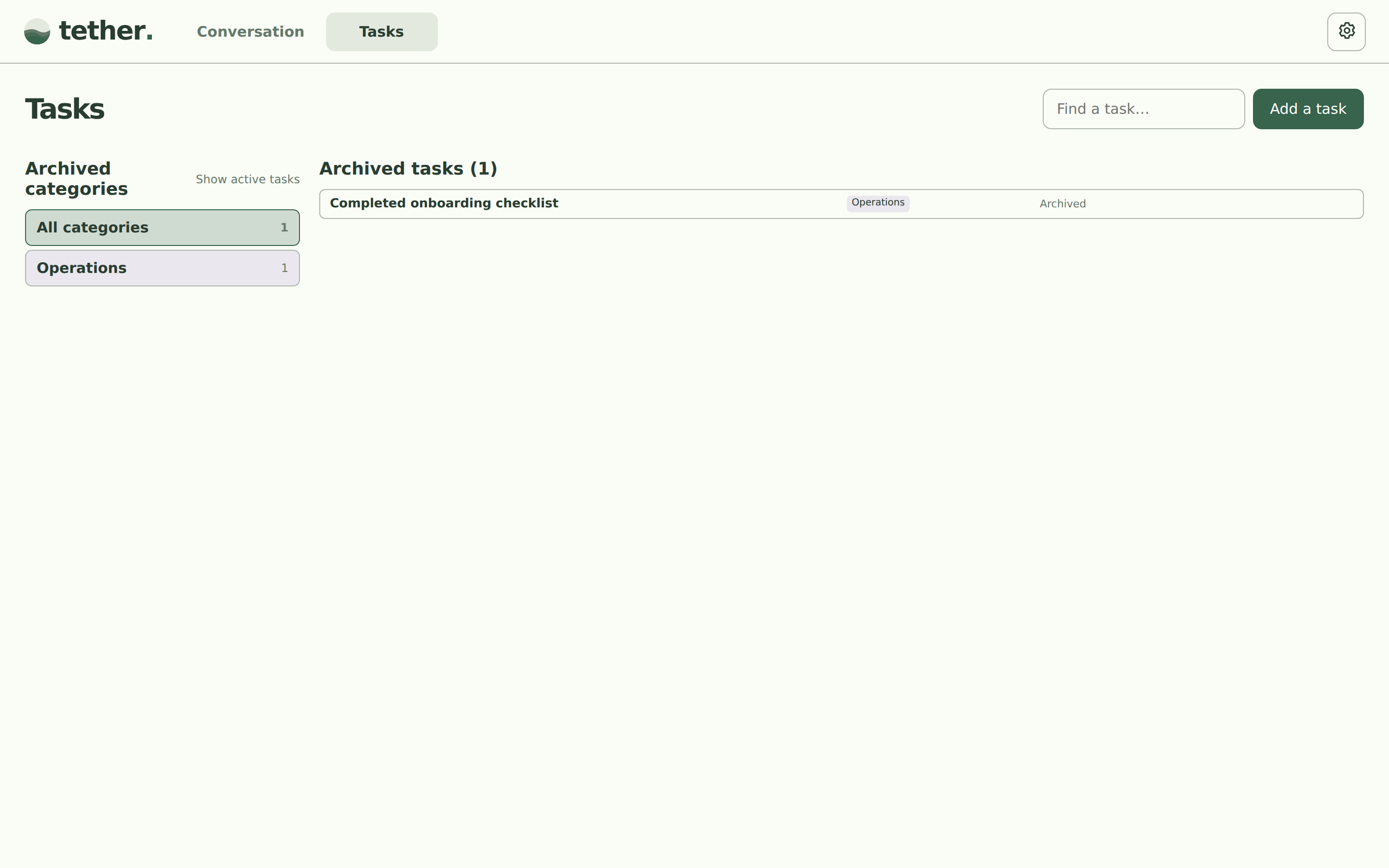Click the tether logo
Screen dimensions: 1389x868
pyautogui.click(x=88, y=31)
